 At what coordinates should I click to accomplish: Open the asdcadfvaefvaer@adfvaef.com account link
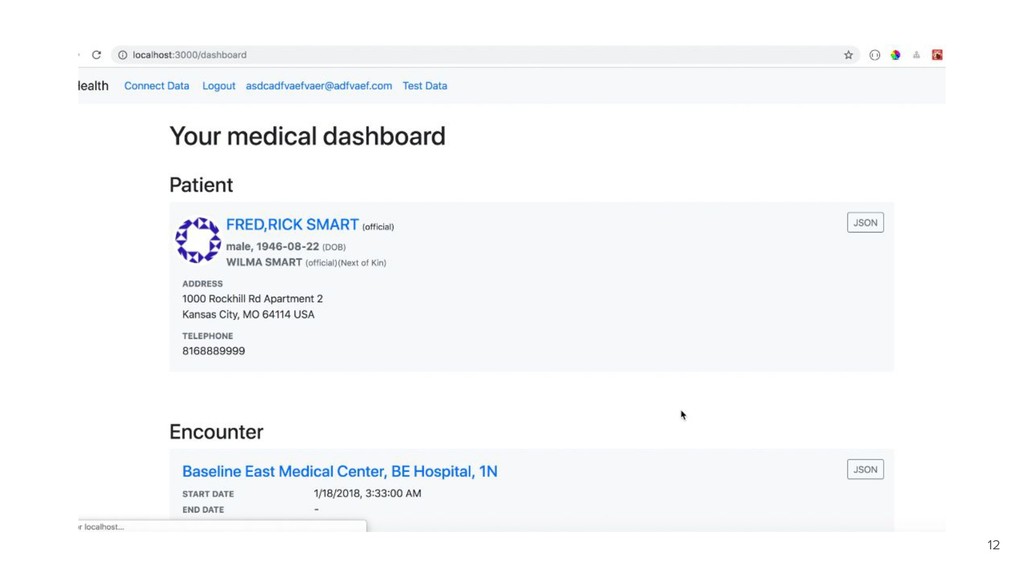(319, 86)
